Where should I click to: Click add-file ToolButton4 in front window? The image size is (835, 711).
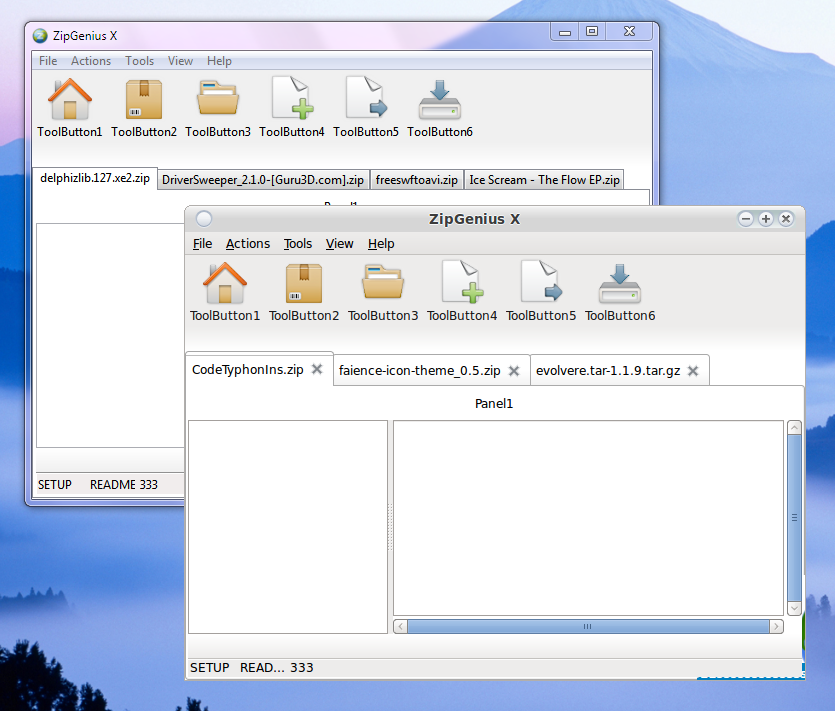(x=462, y=291)
